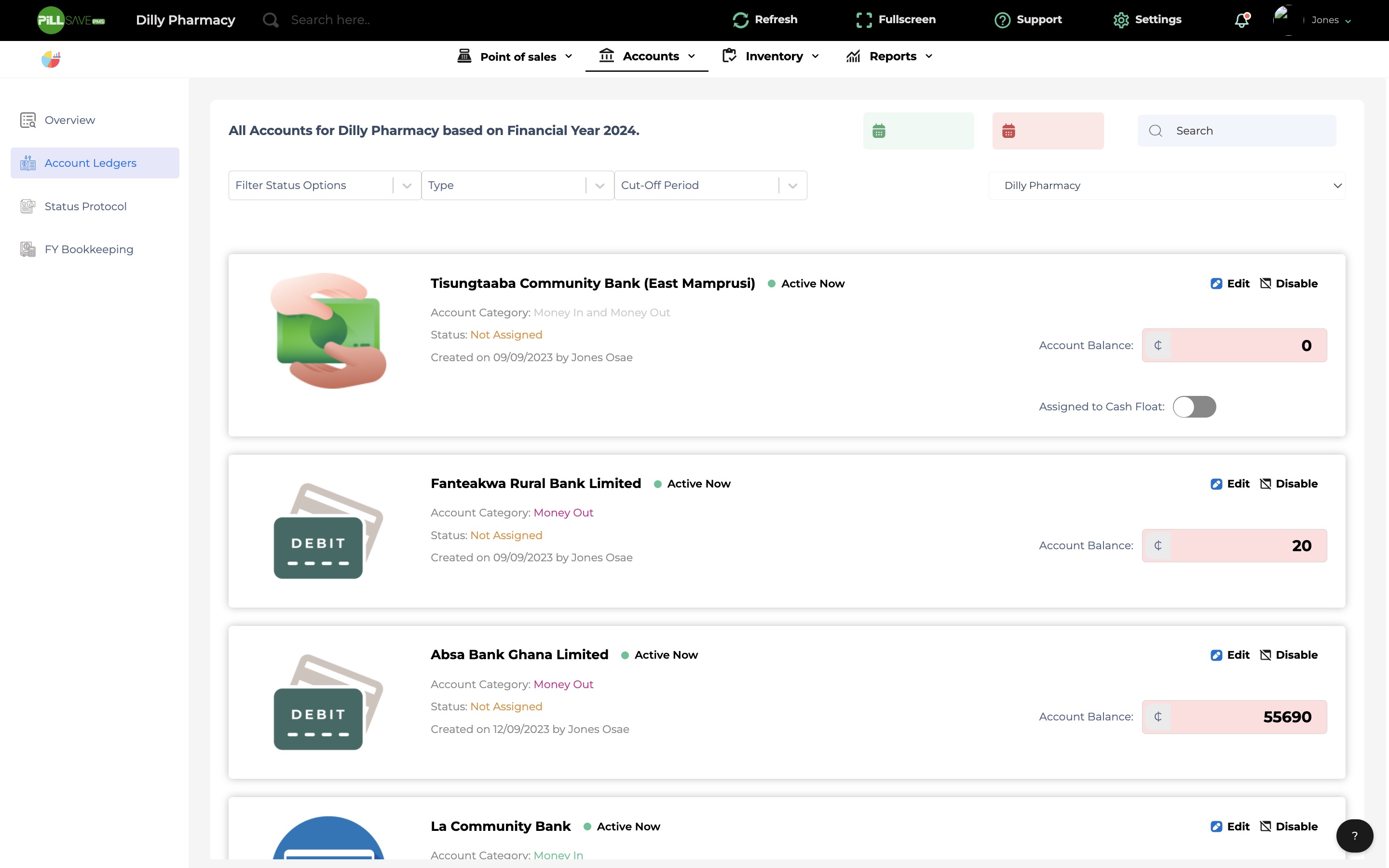Expand Reports menu chevron

(929, 56)
